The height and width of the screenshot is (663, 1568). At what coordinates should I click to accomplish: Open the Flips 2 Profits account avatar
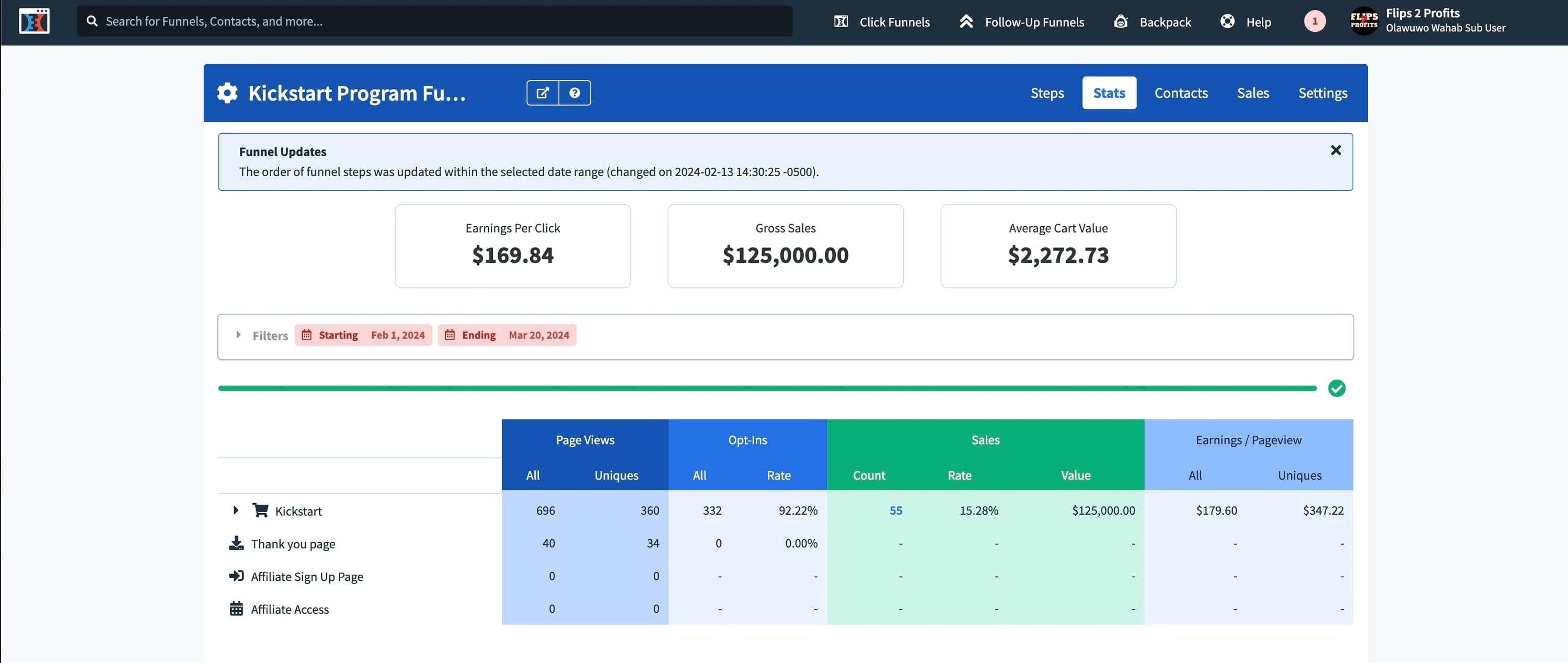coord(1364,21)
